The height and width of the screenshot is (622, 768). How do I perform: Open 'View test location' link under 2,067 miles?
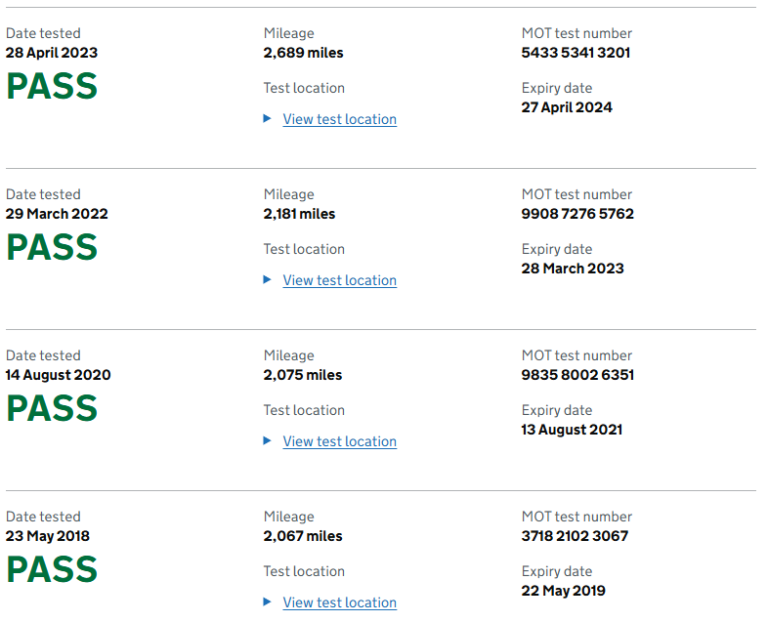point(339,602)
